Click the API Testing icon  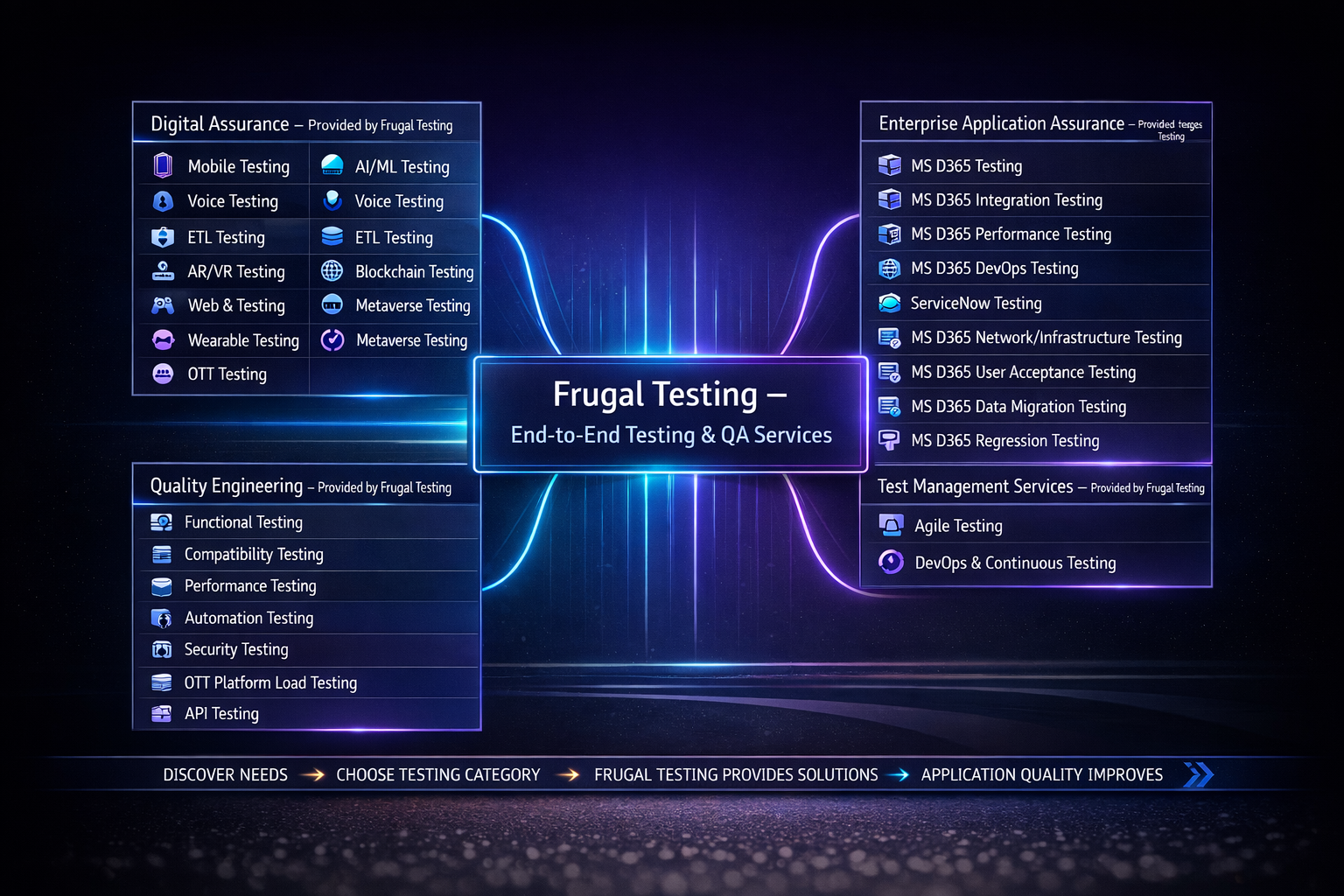click(x=162, y=713)
